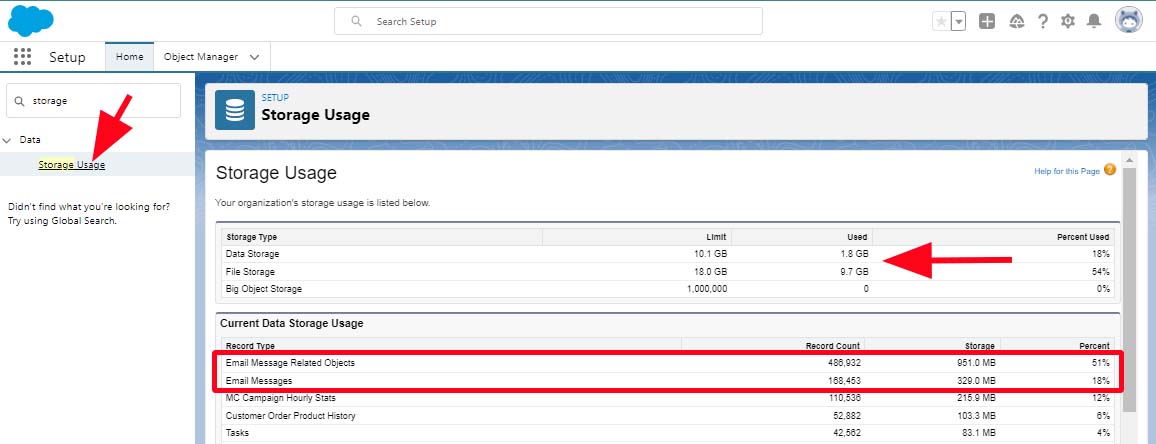Open Global Actions plus icon
The height and width of the screenshot is (444, 1156).
click(x=987, y=21)
